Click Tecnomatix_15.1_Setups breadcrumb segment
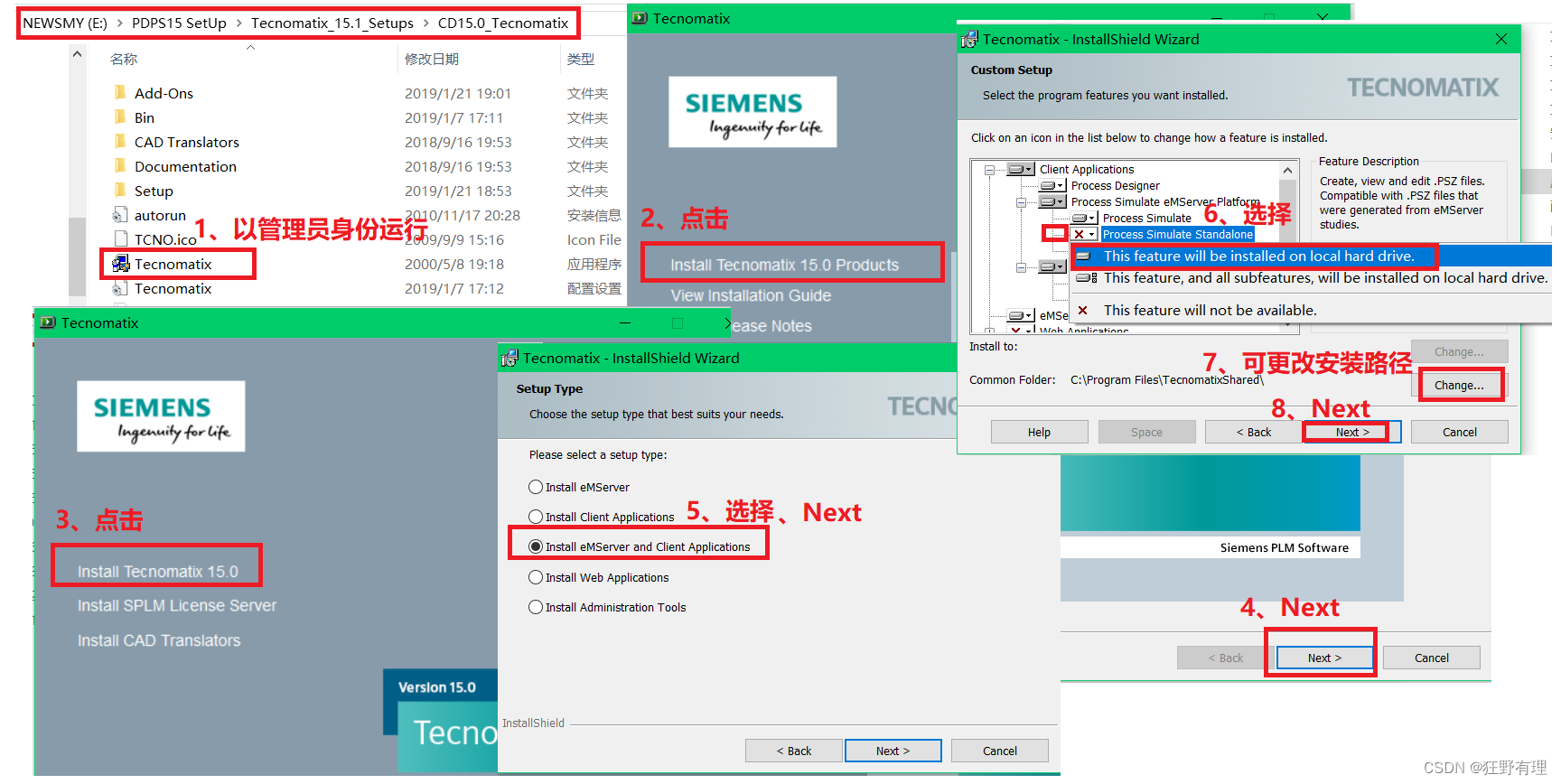The image size is (1561, 784). pos(332,23)
